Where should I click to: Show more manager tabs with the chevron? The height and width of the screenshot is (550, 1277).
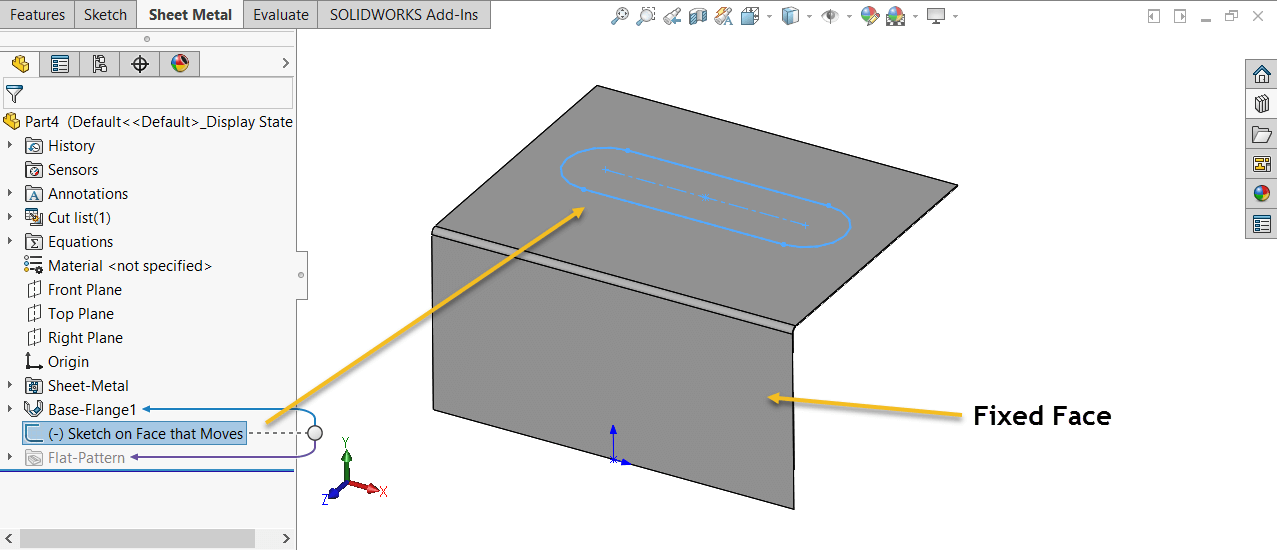pos(285,63)
